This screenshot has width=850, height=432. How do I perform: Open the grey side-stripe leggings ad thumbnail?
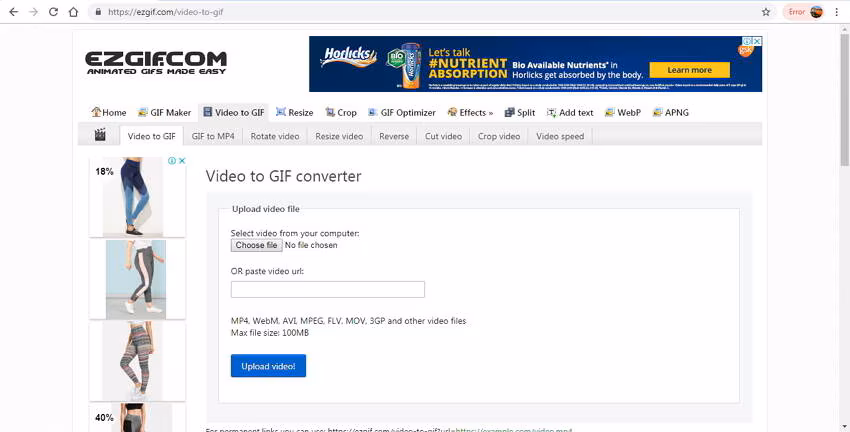pos(137,280)
